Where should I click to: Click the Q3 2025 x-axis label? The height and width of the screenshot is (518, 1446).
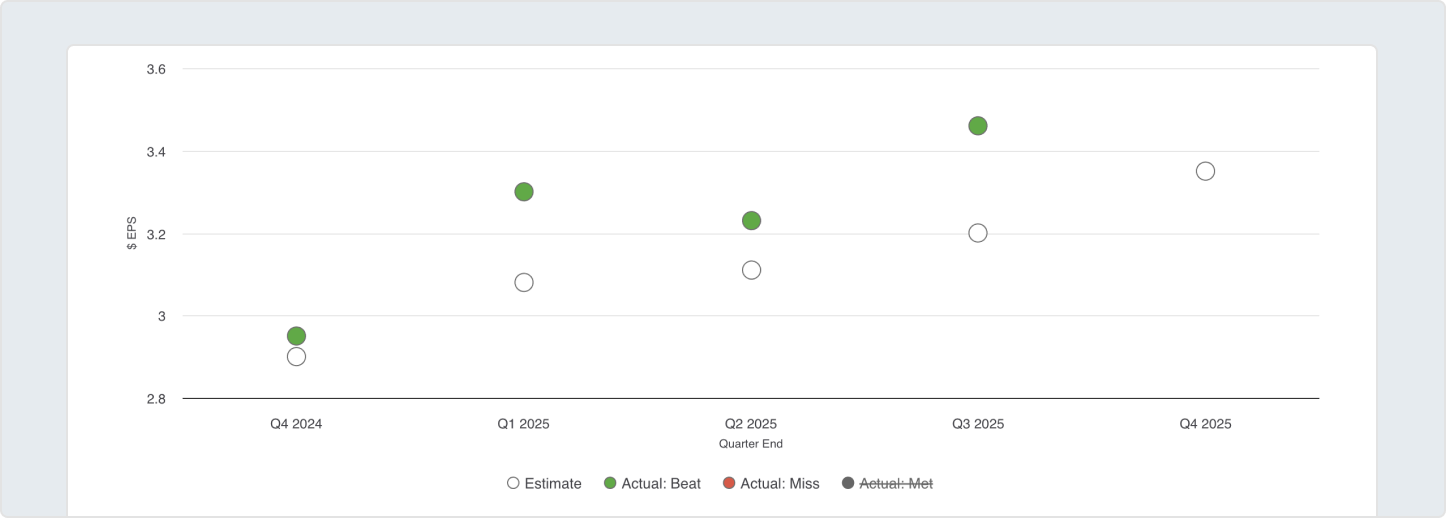click(x=978, y=424)
